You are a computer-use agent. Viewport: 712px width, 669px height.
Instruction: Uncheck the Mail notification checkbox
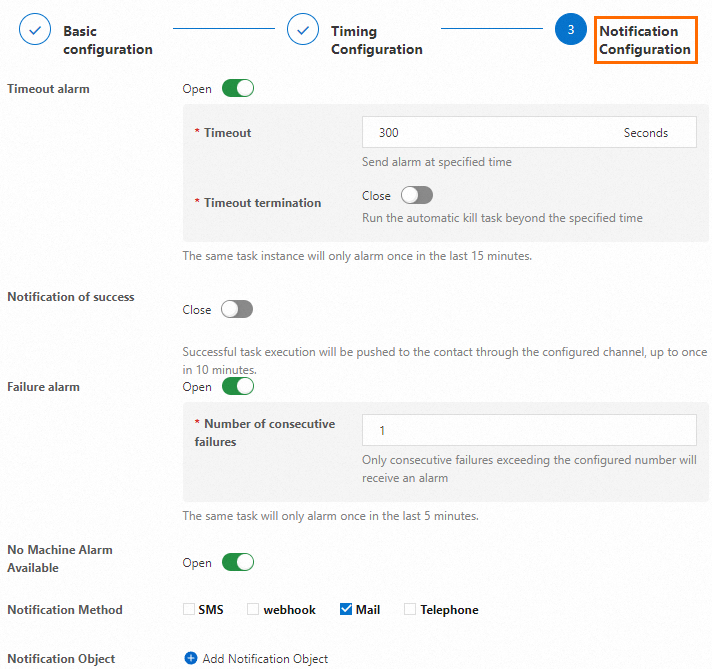[x=346, y=609]
